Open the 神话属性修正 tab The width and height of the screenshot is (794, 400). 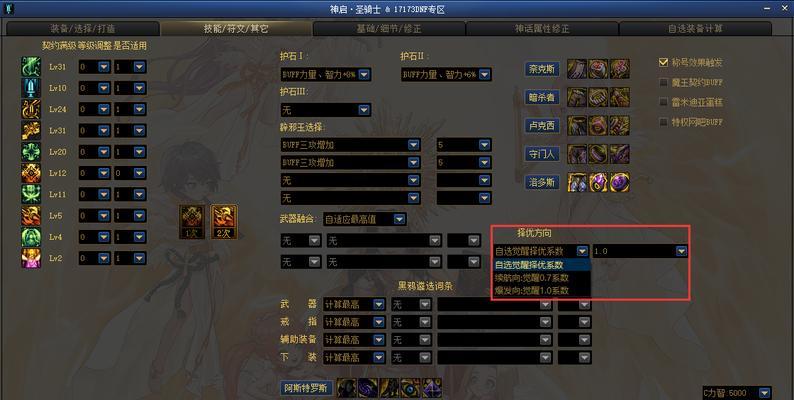pos(542,28)
